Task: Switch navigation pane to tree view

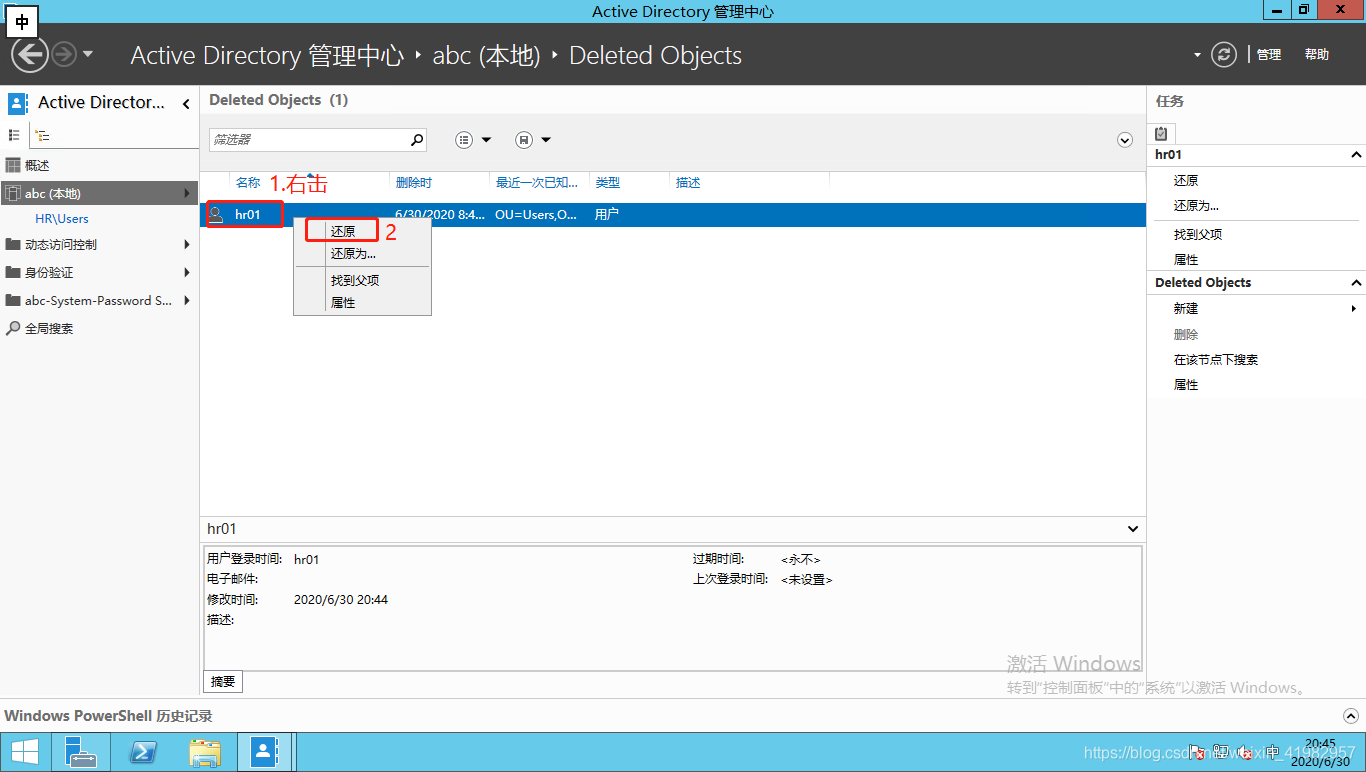Action: click(x=42, y=135)
